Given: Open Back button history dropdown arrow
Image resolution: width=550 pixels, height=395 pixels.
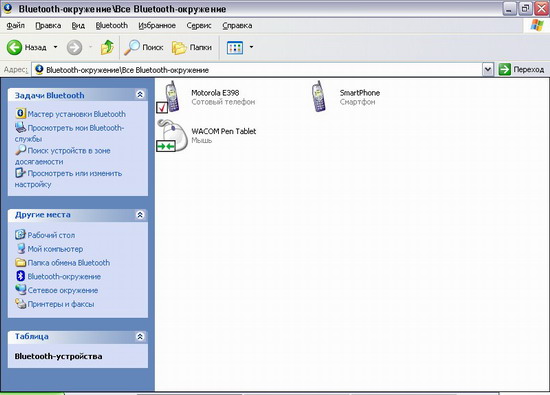Looking at the screenshot, I should [x=55, y=47].
